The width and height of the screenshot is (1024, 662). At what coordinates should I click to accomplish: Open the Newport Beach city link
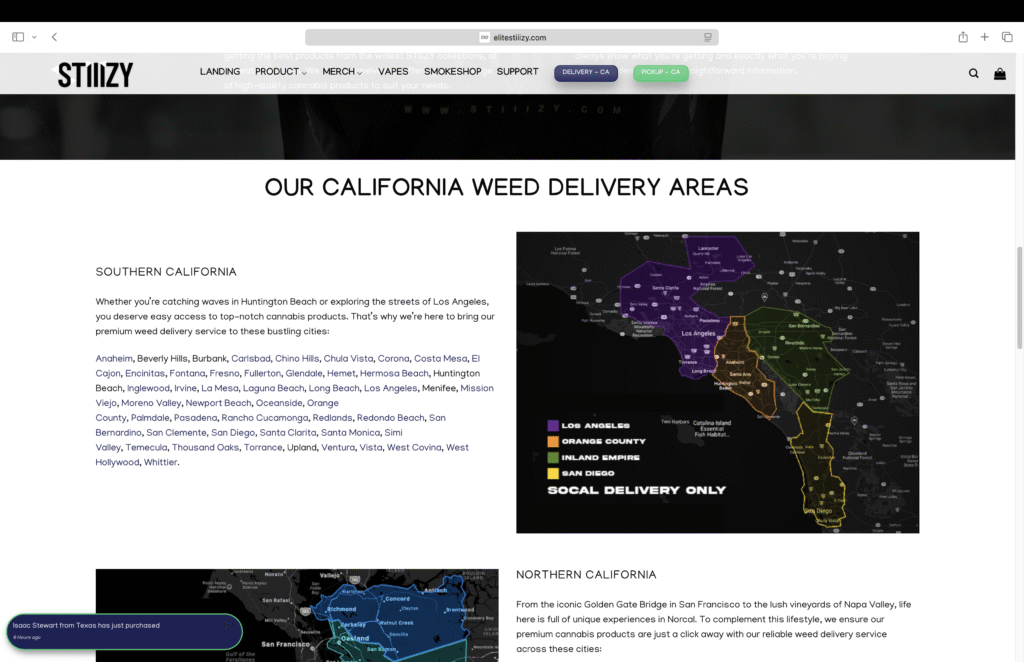219,403
